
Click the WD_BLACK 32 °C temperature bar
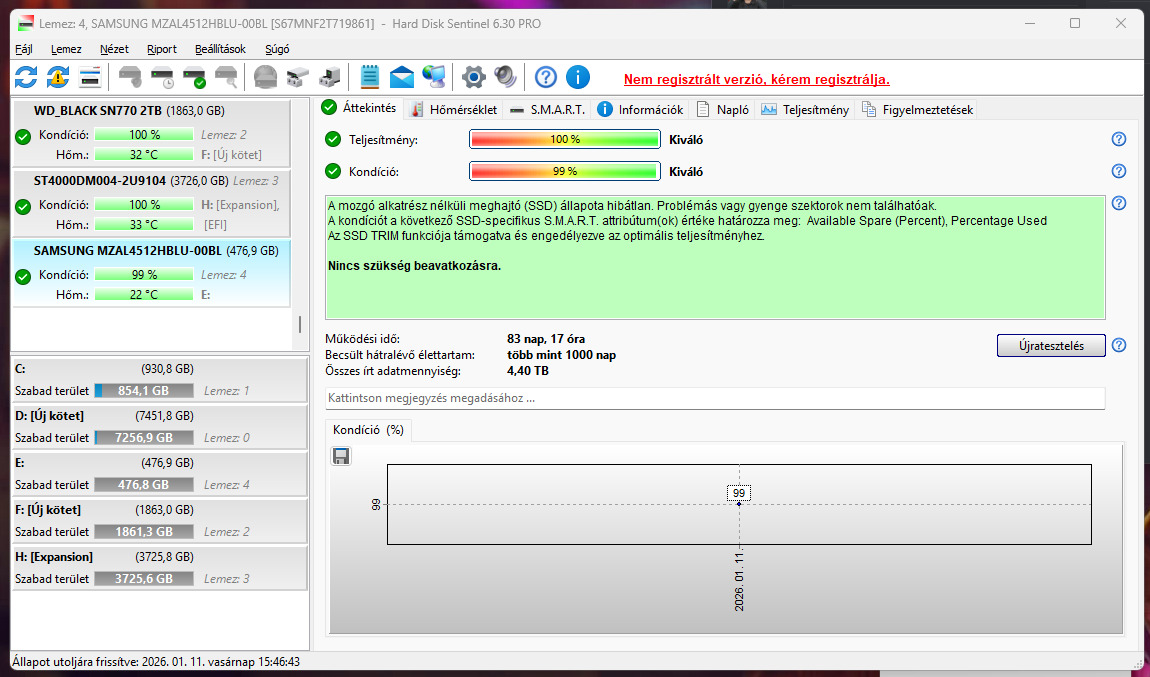(144, 154)
